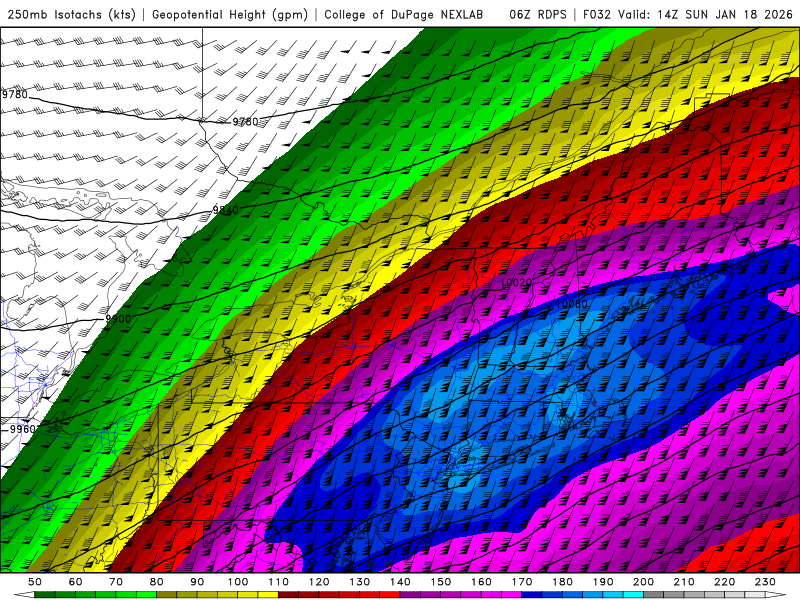800x600 pixels.
Task: Click the 10080 height contour label
Action: click(571, 304)
